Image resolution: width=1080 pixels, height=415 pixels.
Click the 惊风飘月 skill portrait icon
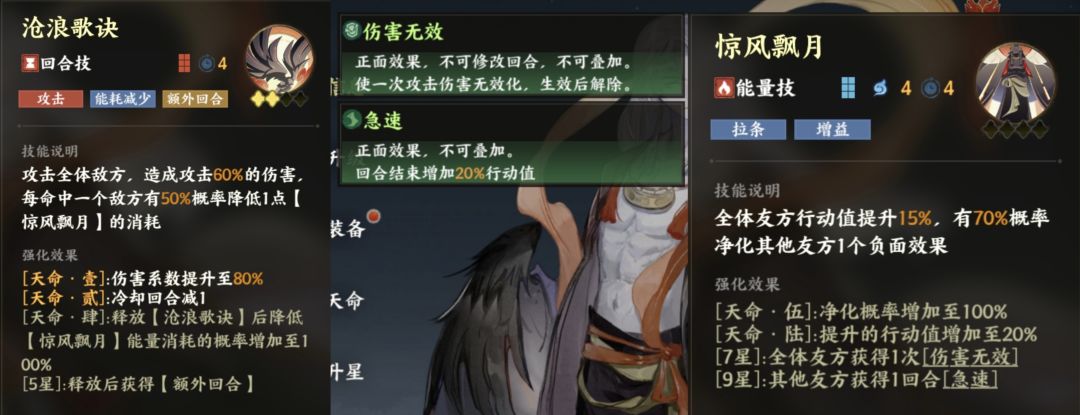click(x=1015, y=82)
